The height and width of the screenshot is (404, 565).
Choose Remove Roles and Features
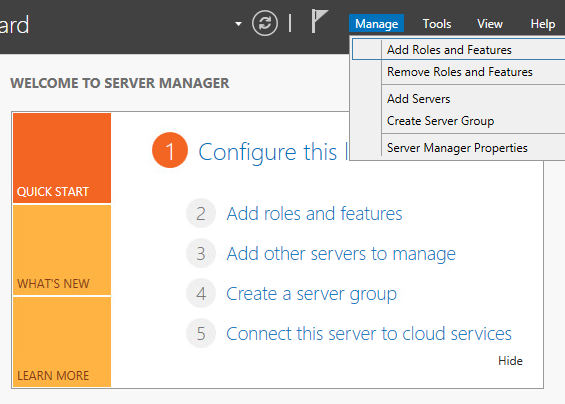coord(458,72)
